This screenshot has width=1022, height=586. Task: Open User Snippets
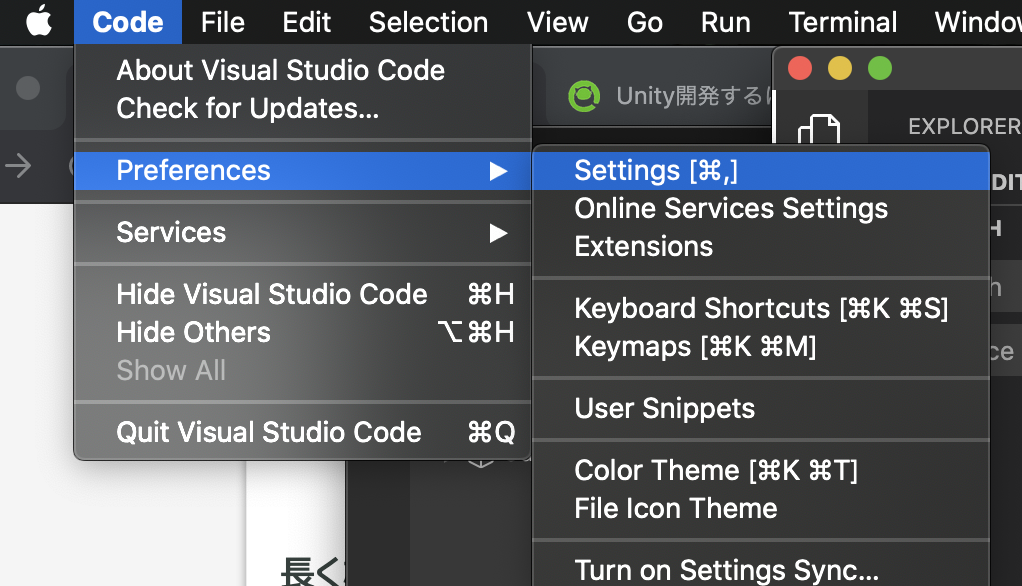click(x=761, y=409)
